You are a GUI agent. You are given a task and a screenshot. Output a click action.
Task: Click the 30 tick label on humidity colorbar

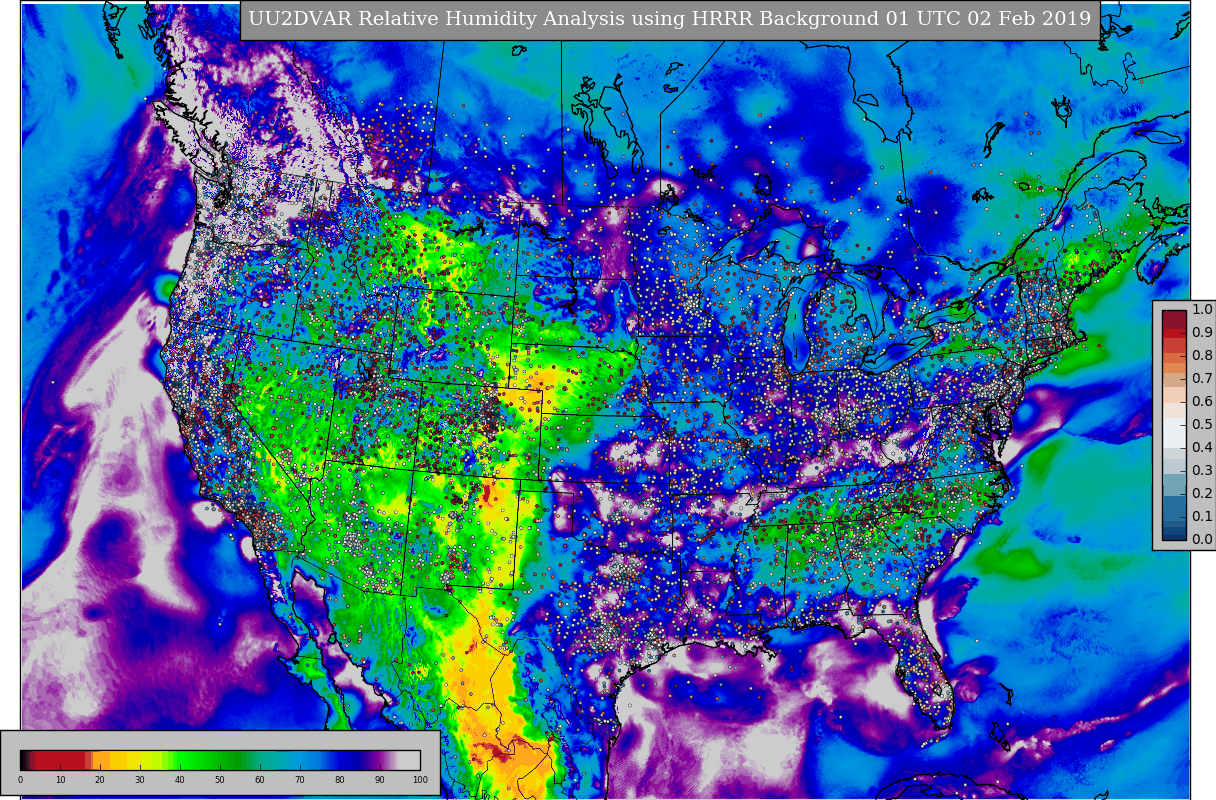click(x=140, y=780)
